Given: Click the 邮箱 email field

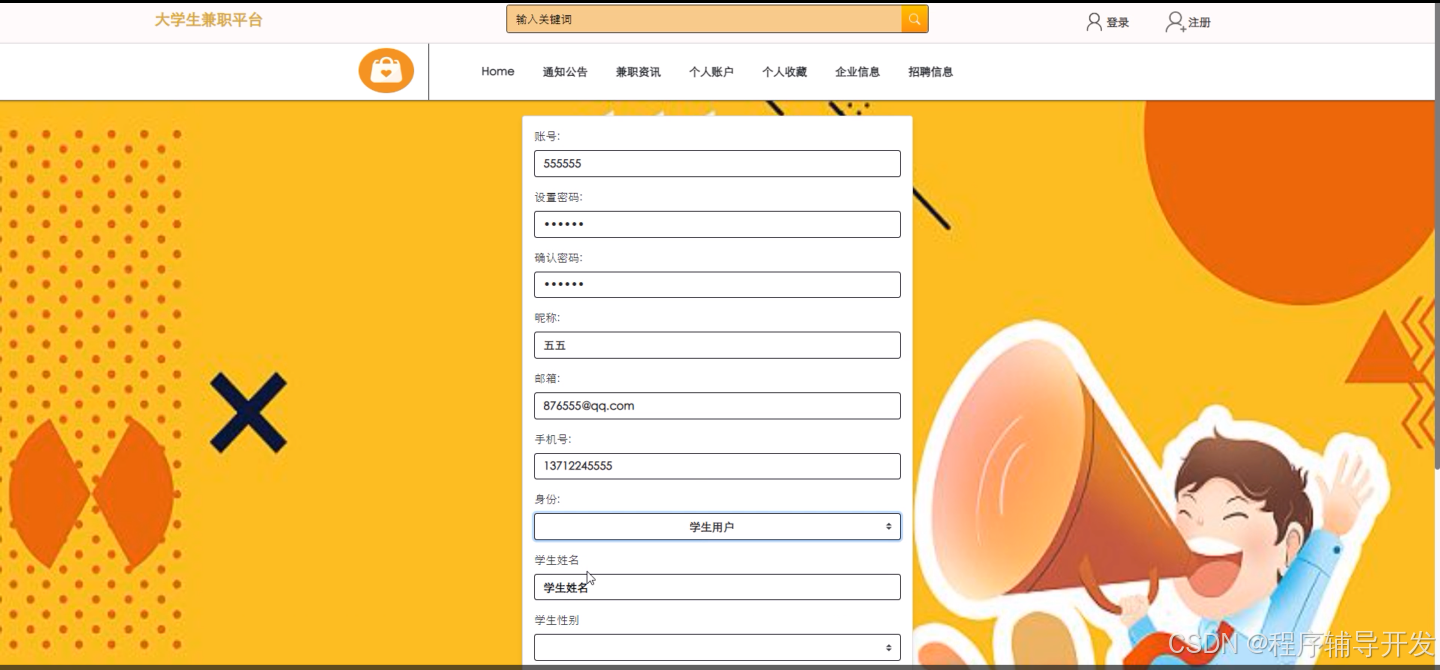Looking at the screenshot, I should click(x=717, y=406).
